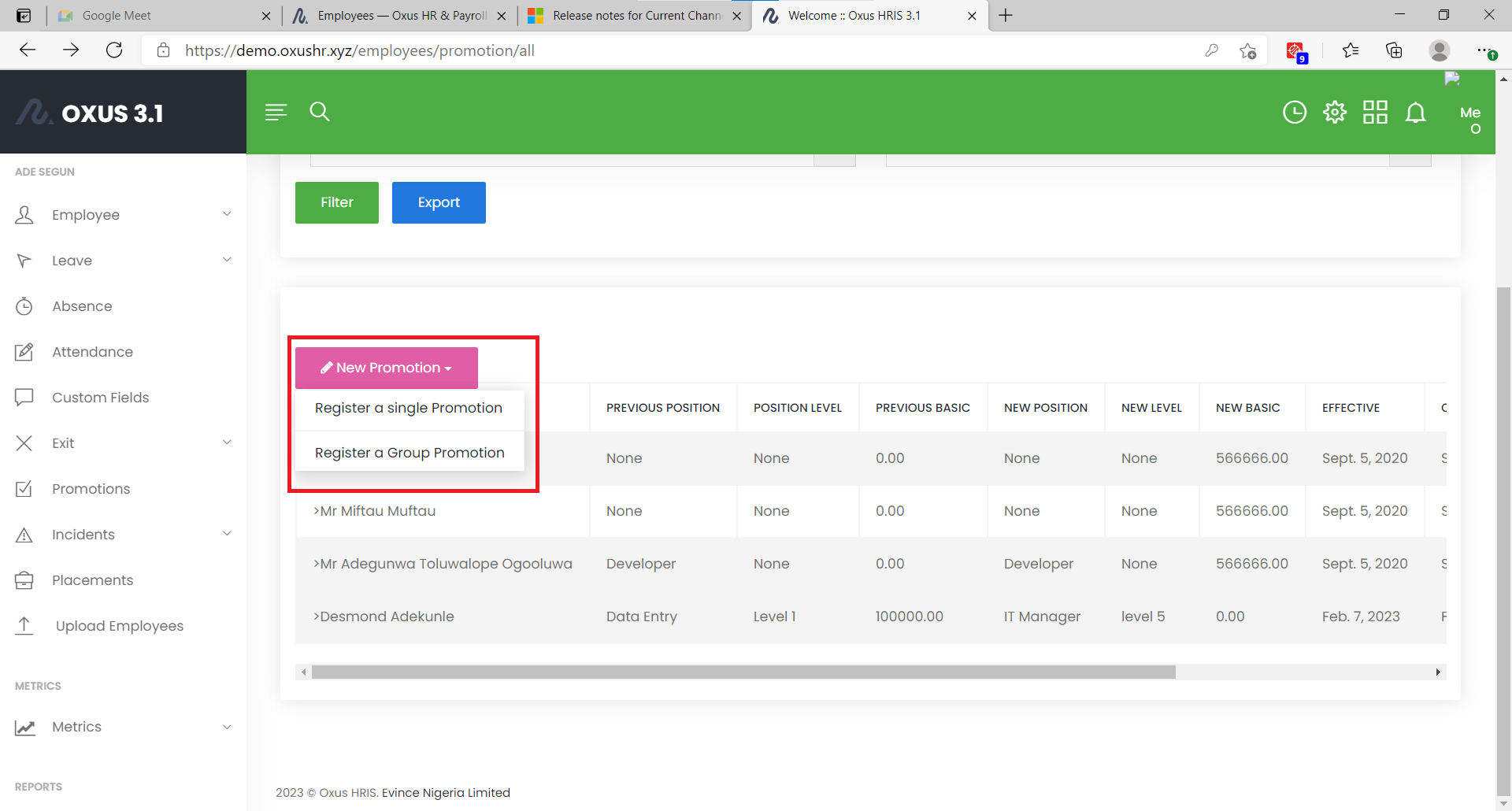Image resolution: width=1512 pixels, height=811 pixels.
Task: Click the Mr Miftau Muftau row name
Action: (375, 511)
